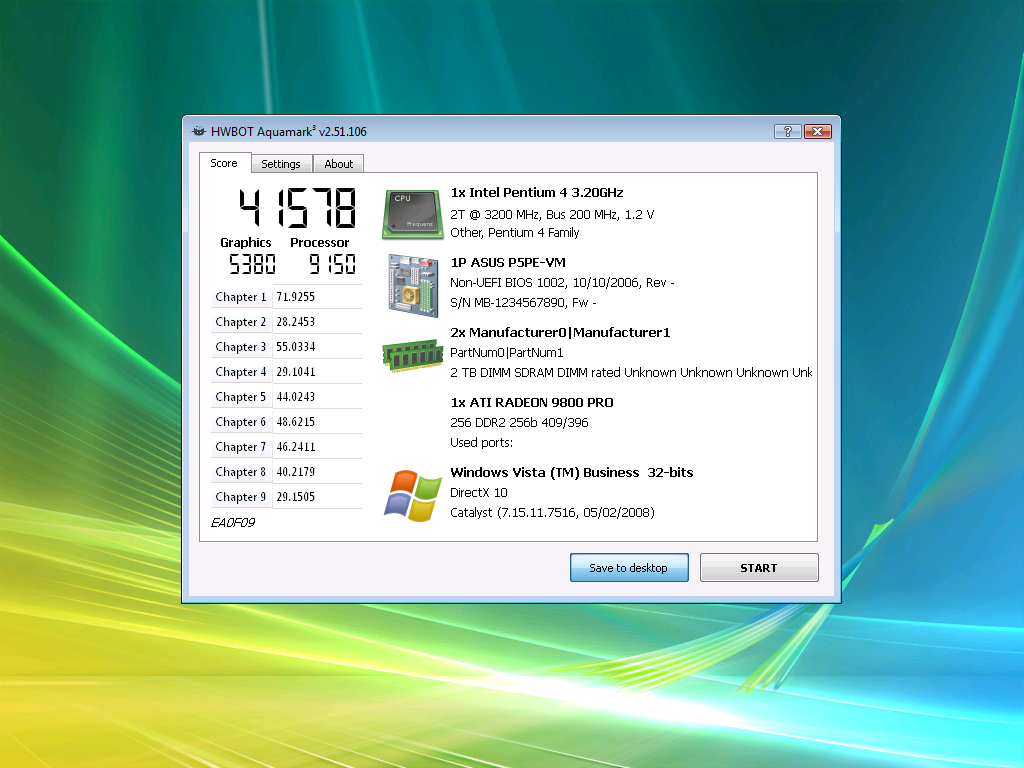Image resolution: width=1024 pixels, height=768 pixels.
Task: Click the Chapter 1 label
Action: point(241,296)
